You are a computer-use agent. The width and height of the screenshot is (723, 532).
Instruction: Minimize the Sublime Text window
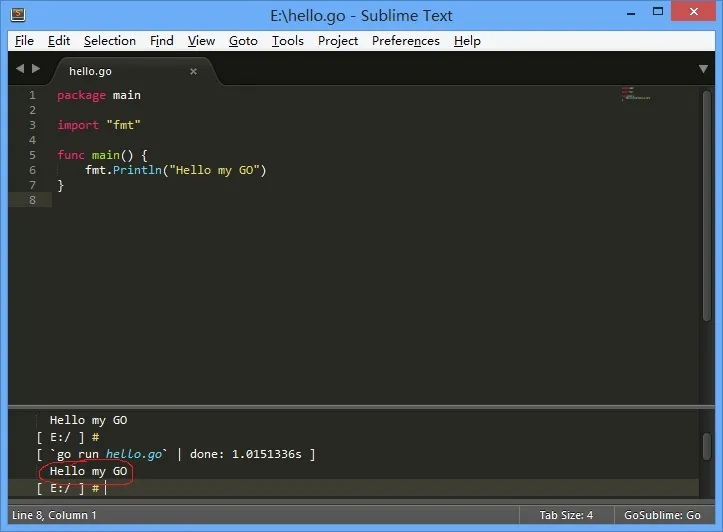pyautogui.click(x=631, y=13)
